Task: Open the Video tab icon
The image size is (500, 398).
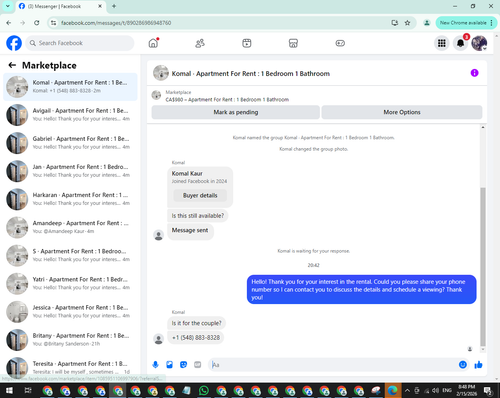Action: pos(247,43)
